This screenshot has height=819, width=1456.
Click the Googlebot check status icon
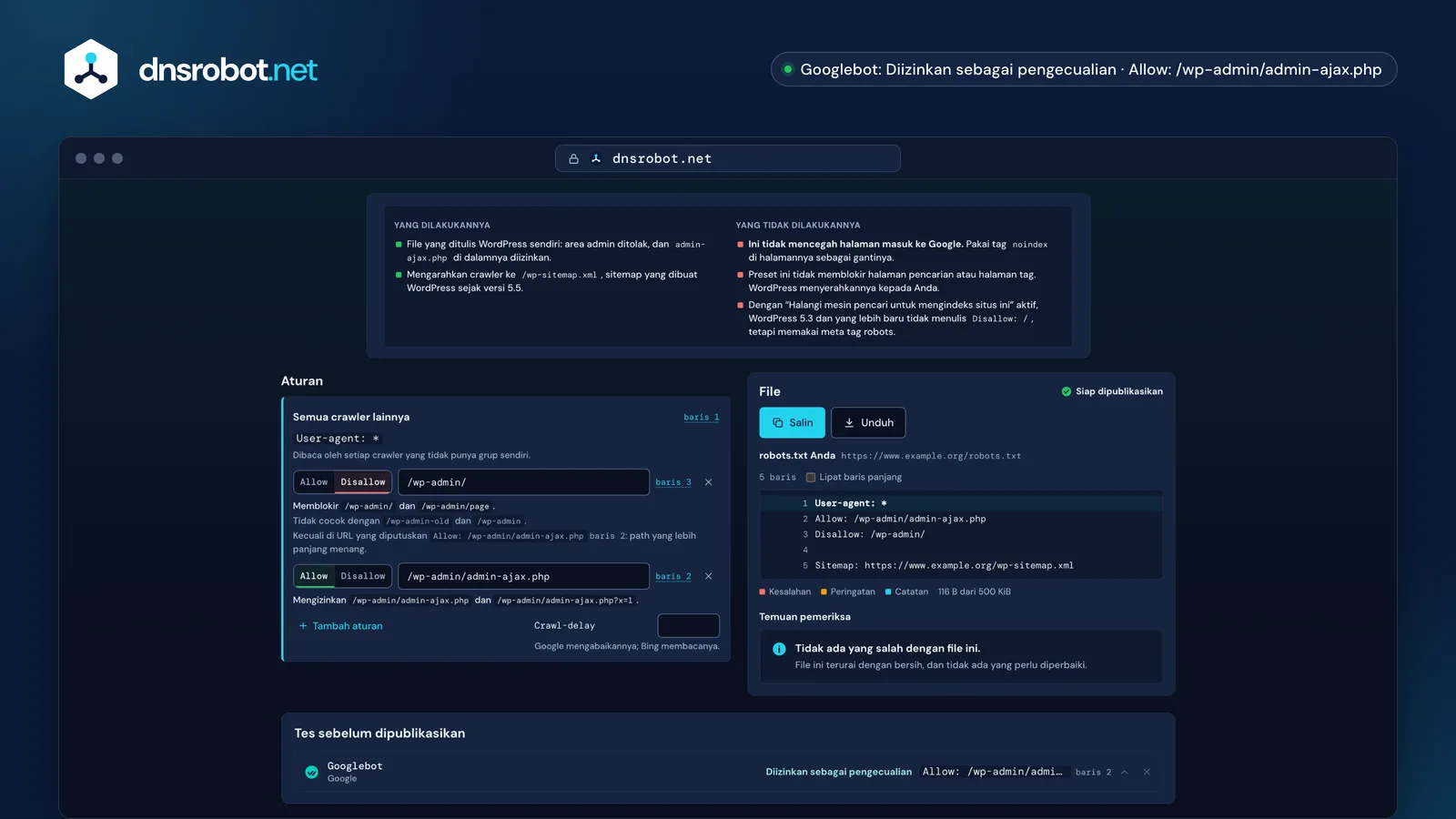coord(311,772)
